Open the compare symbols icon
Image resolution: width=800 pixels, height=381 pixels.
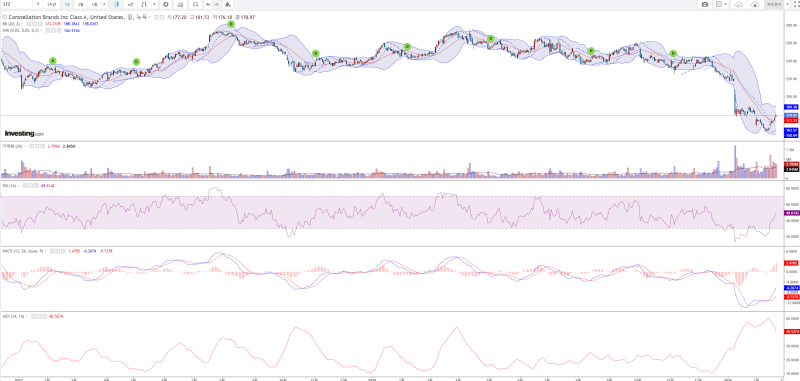(196, 4)
